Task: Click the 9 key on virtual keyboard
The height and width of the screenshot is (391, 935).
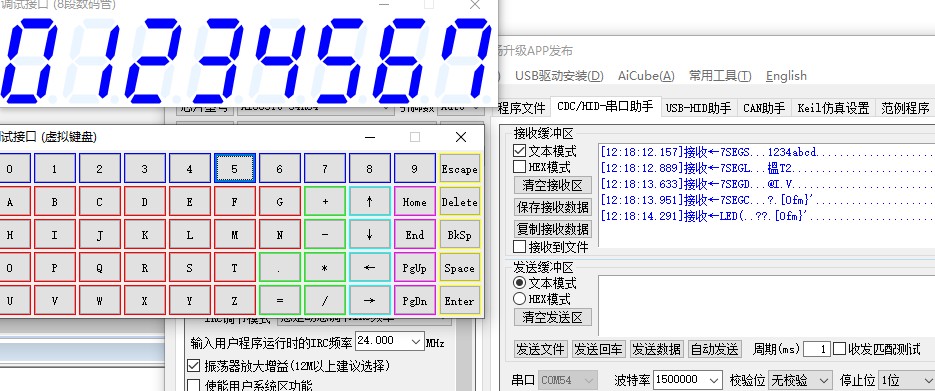Action: click(x=414, y=169)
